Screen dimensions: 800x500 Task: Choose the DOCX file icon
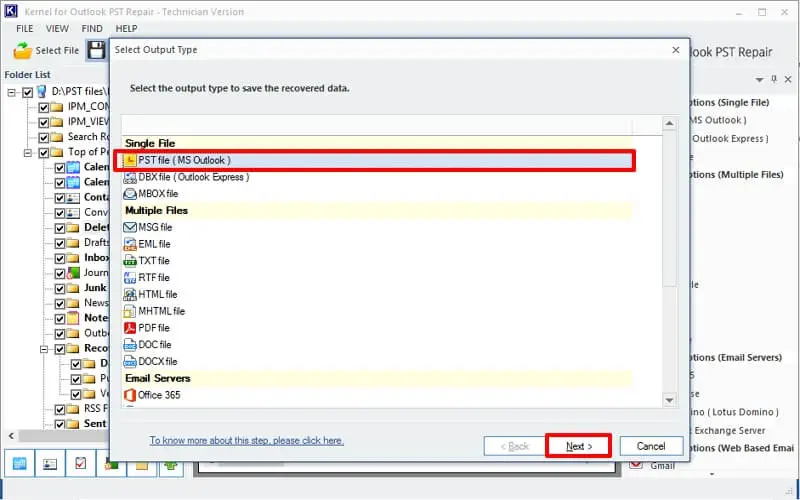click(x=130, y=362)
